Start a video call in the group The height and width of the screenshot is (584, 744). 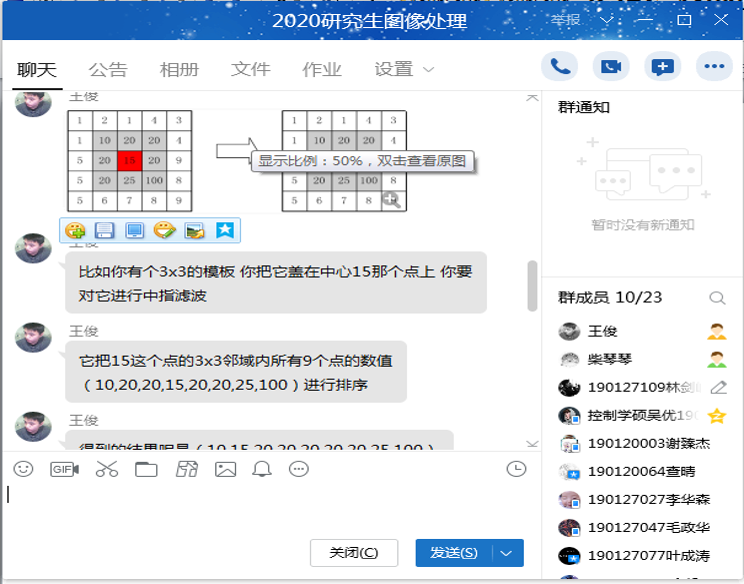(x=610, y=67)
